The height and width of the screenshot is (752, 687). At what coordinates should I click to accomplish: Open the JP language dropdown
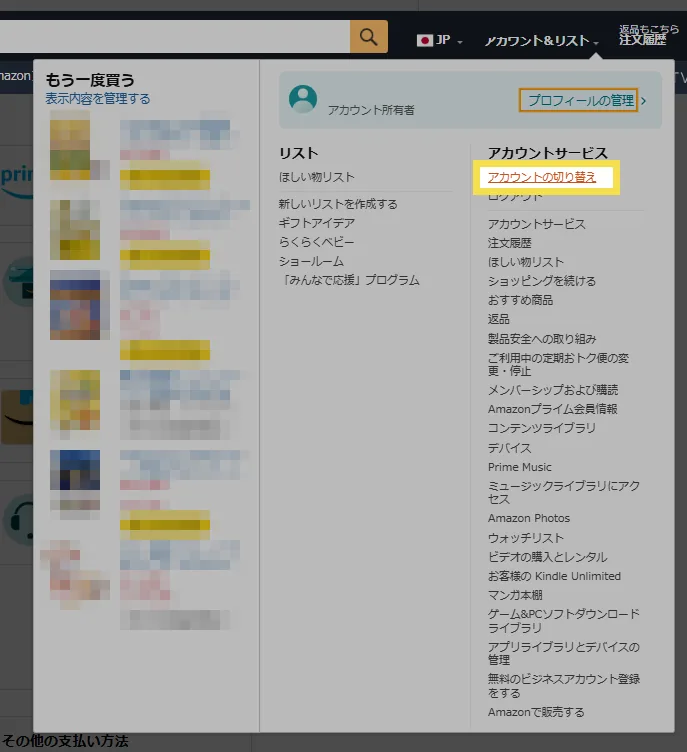pos(439,40)
